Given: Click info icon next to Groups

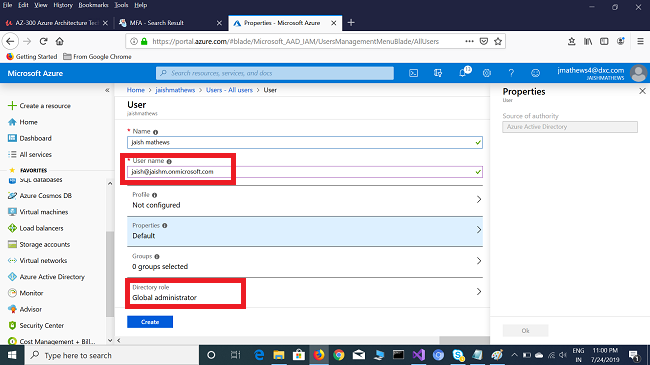Looking at the screenshot, I should pos(157,257).
